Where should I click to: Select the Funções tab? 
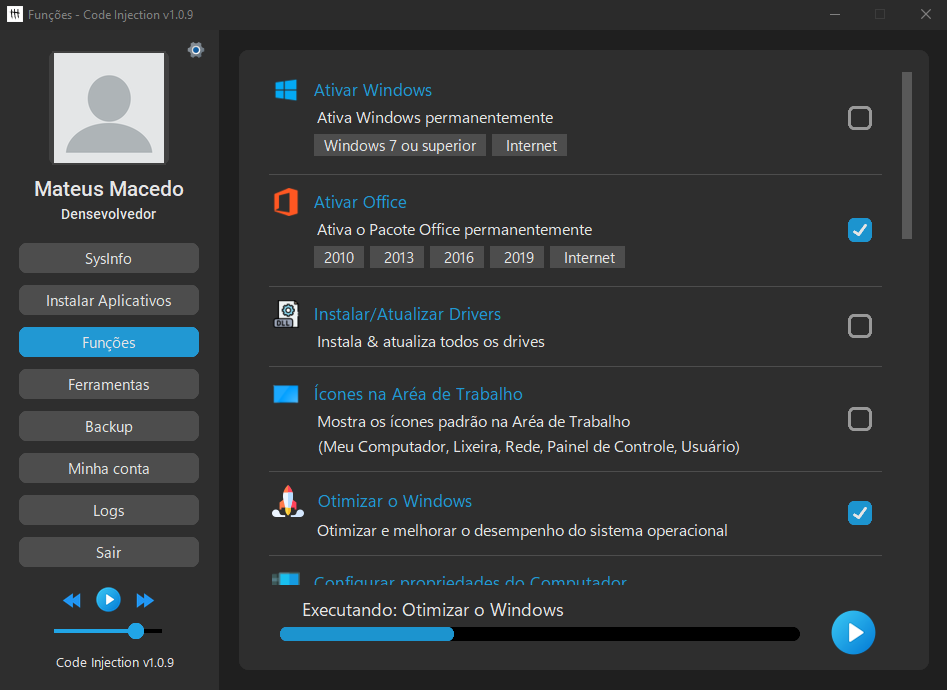(x=109, y=343)
